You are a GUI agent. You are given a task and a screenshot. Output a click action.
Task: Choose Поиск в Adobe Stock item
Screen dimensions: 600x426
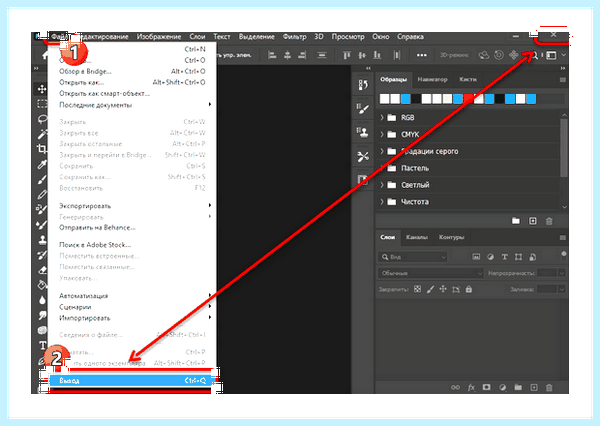132,245
